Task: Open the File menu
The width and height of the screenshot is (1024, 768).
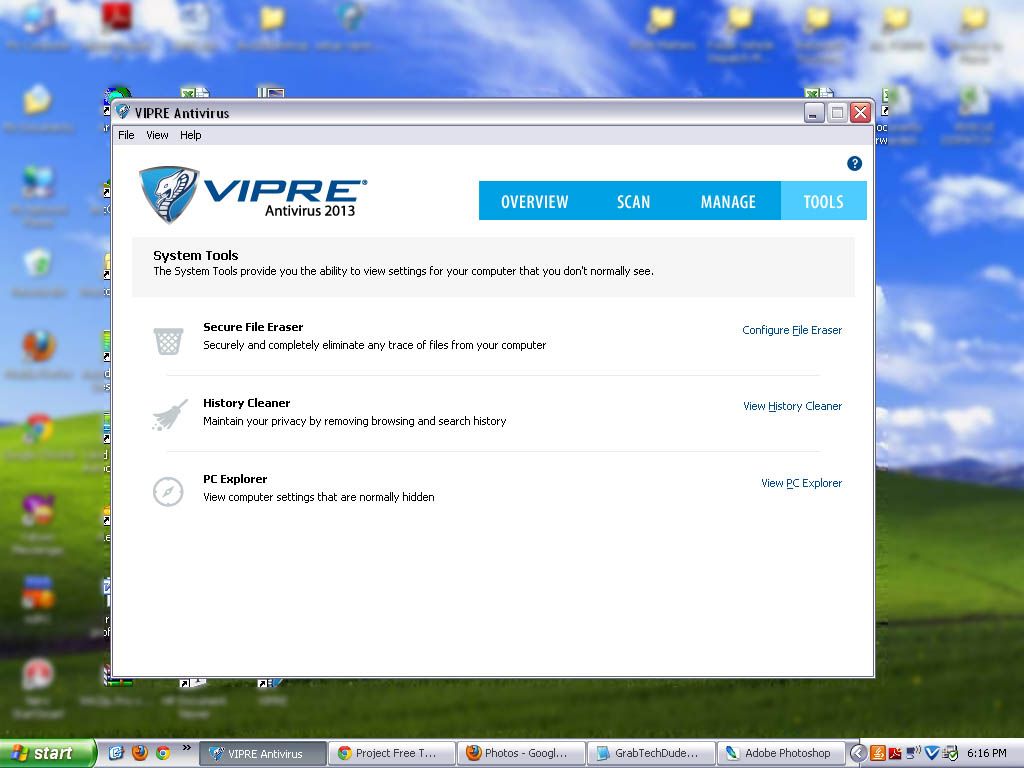Action: pos(126,135)
